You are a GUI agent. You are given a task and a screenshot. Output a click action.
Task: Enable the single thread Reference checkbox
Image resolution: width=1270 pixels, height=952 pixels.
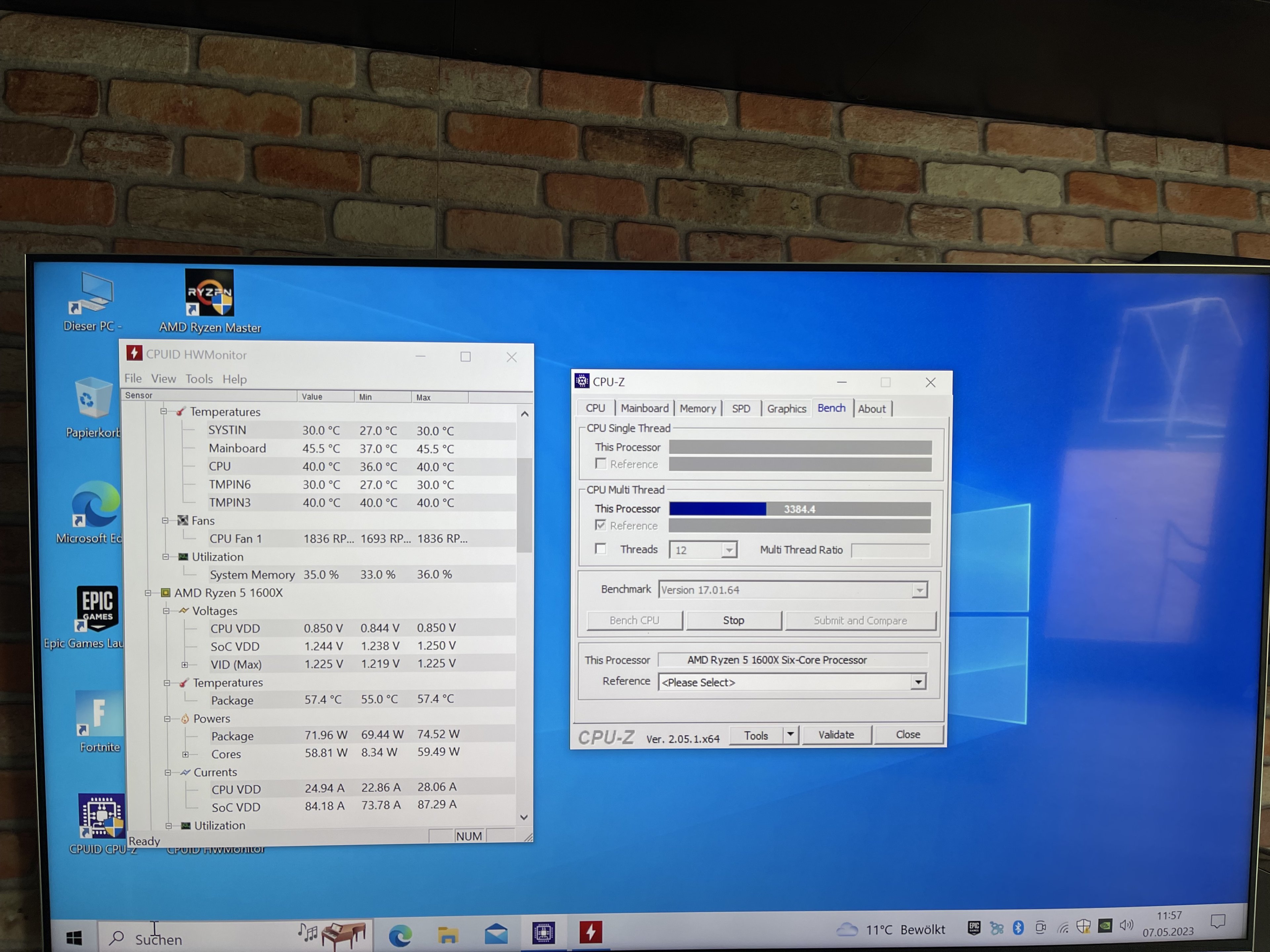601,464
